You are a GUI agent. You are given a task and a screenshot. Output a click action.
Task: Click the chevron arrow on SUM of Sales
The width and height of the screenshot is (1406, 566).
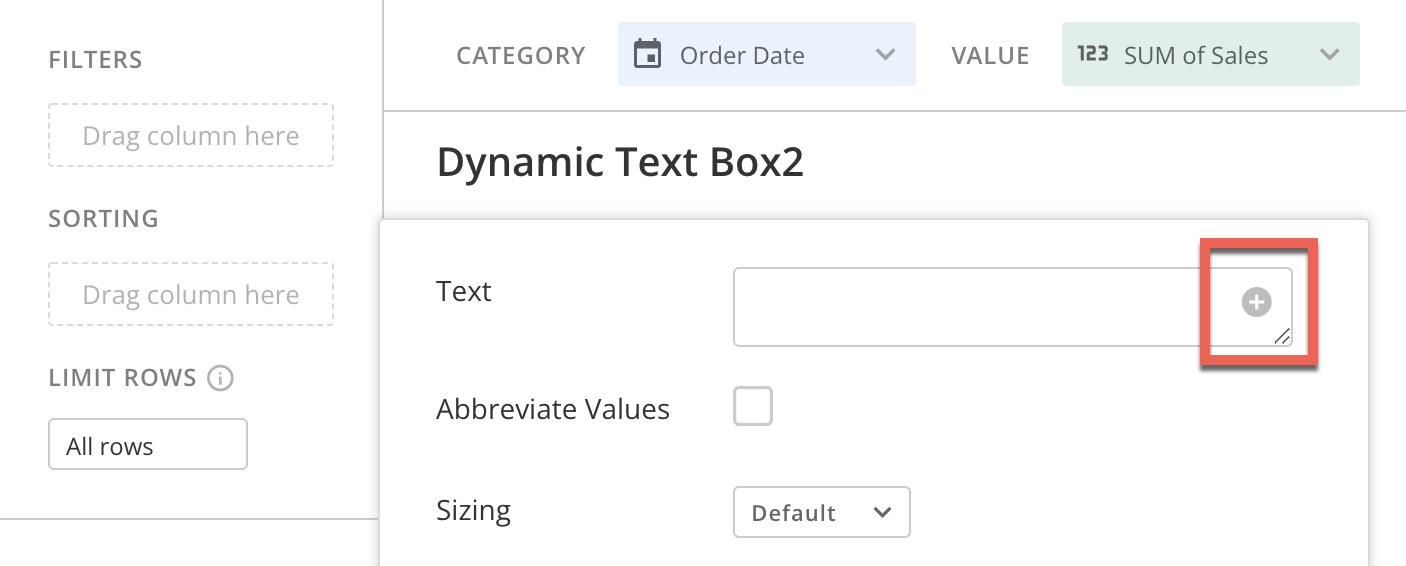tap(1329, 55)
